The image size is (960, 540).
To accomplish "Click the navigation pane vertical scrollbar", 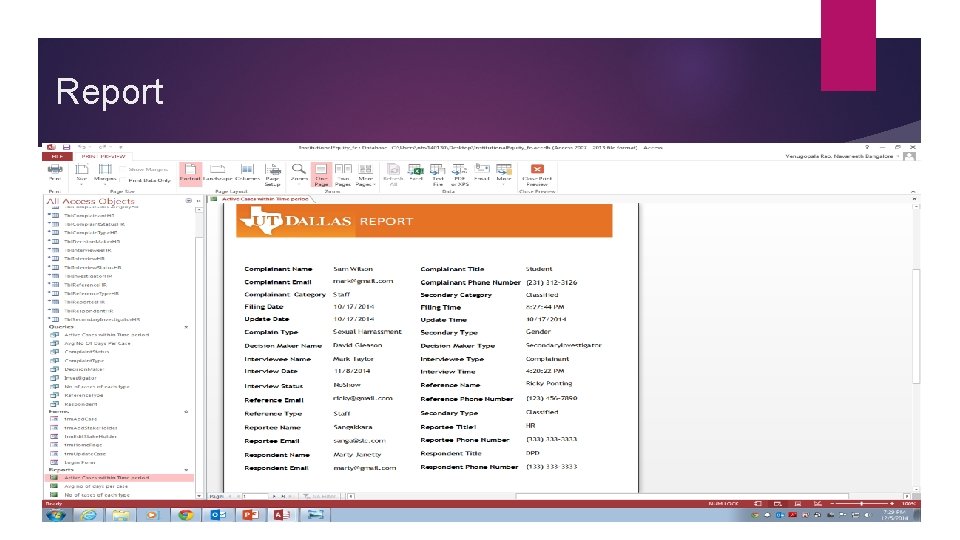I will pyautogui.click(x=199, y=353).
